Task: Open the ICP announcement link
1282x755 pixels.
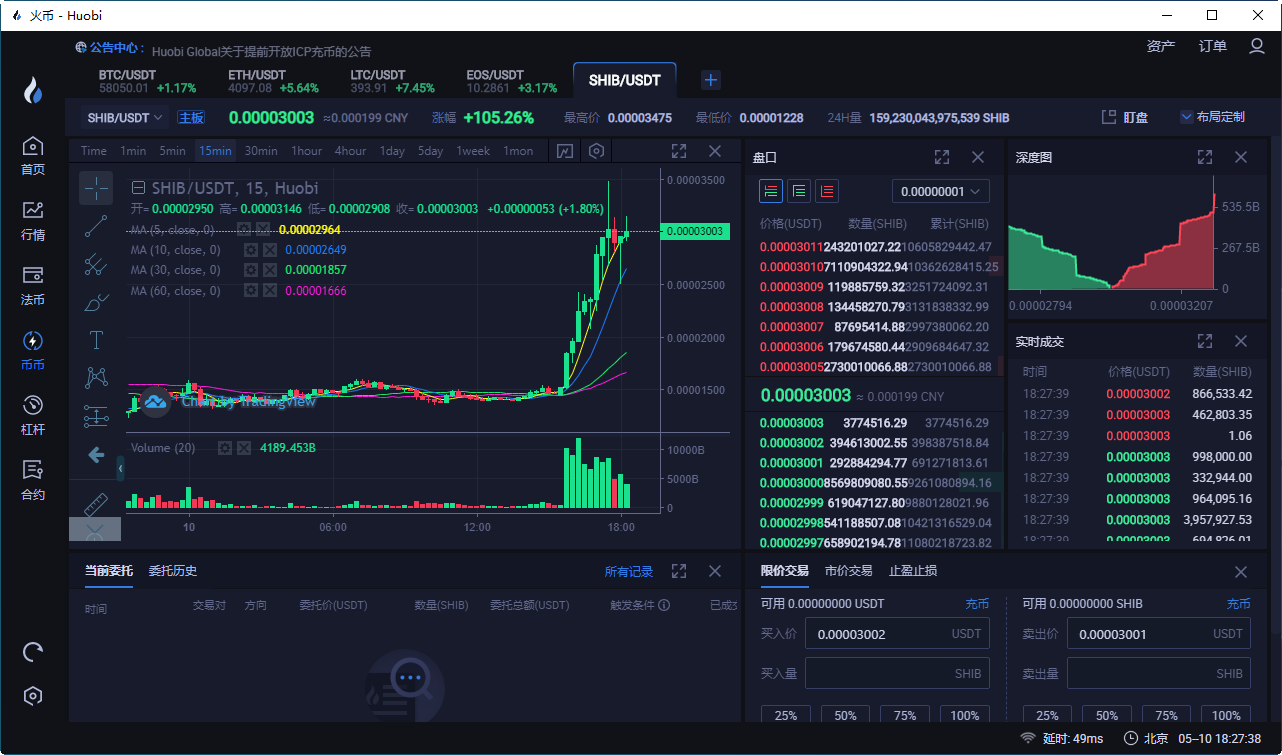Action: click(261, 51)
